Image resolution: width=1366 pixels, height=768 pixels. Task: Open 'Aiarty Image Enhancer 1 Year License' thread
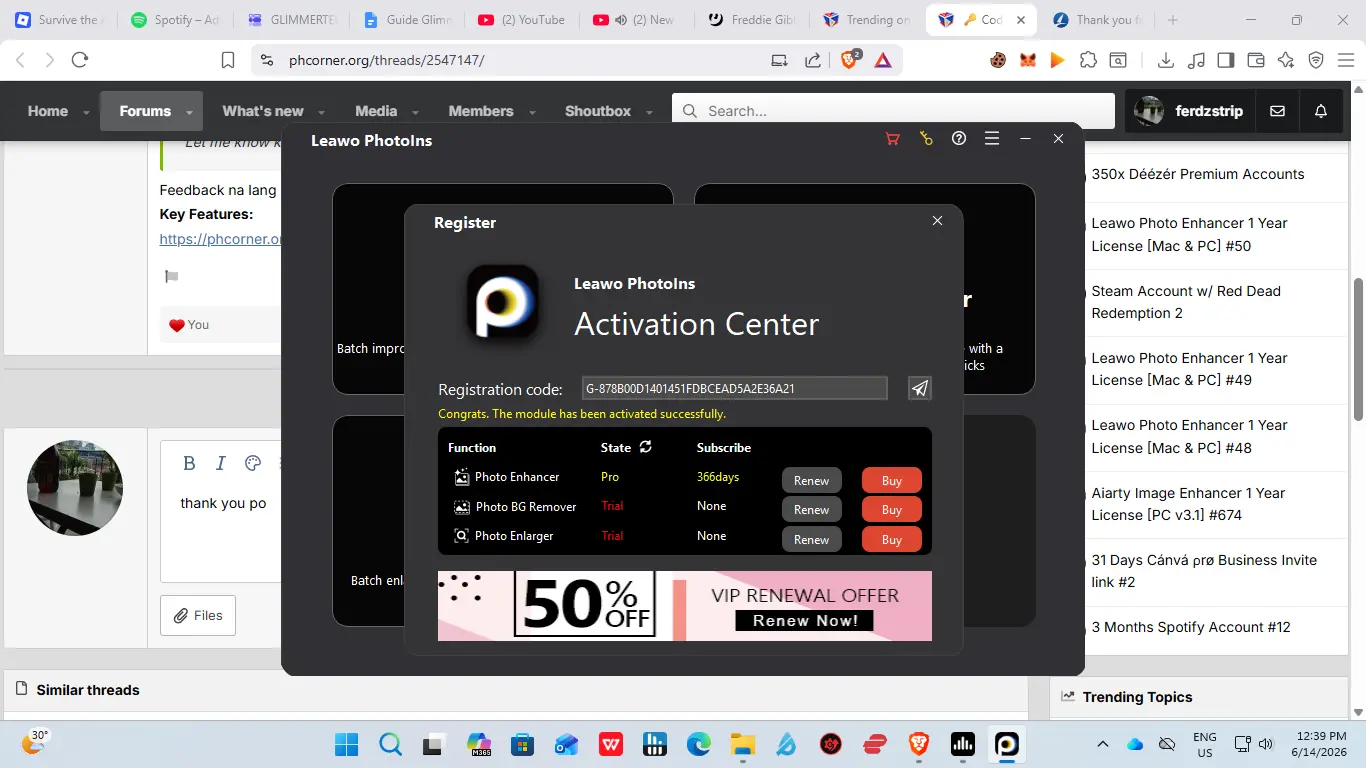(x=1188, y=504)
